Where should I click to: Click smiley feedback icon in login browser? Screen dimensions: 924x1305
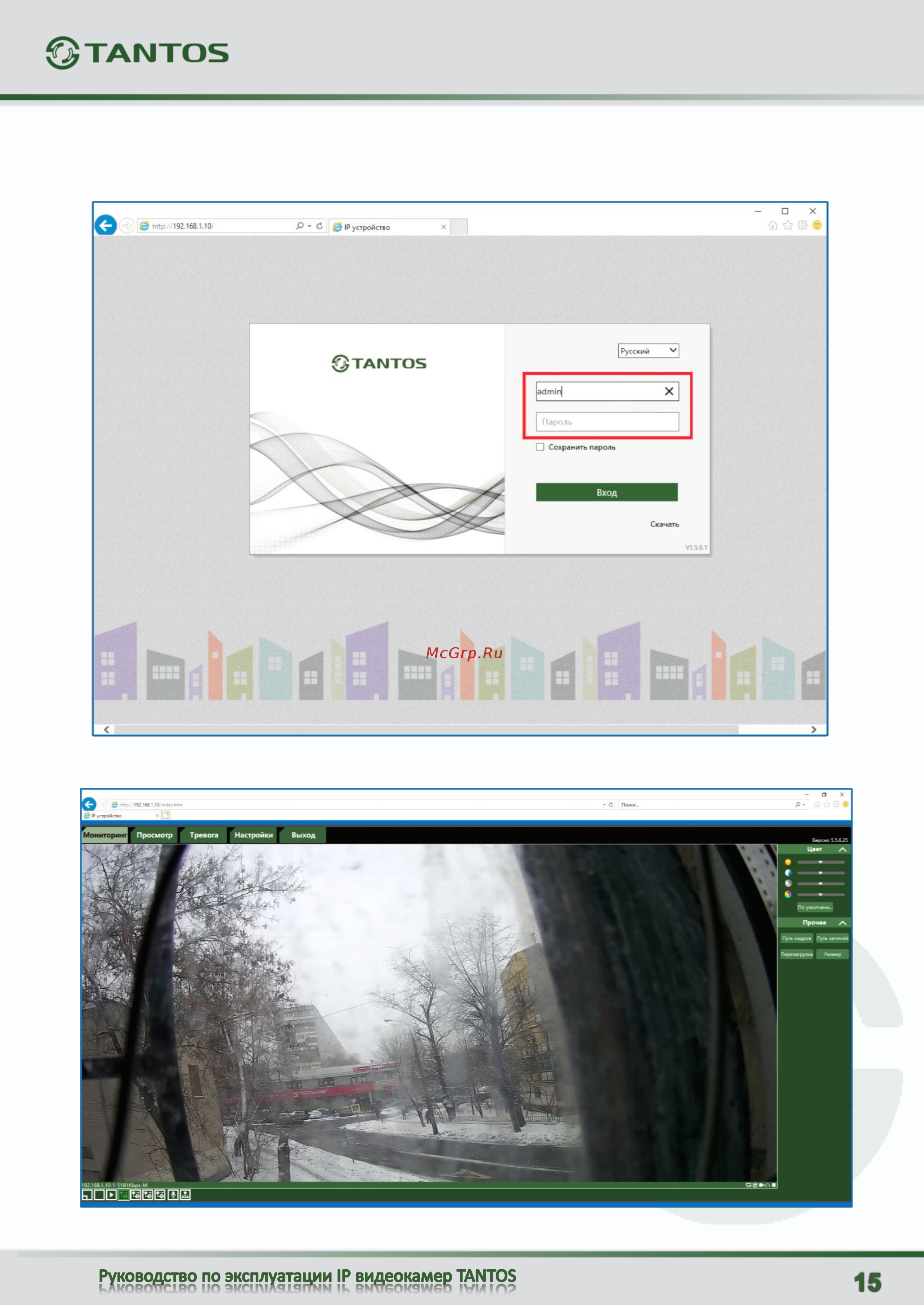coord(817,225)
